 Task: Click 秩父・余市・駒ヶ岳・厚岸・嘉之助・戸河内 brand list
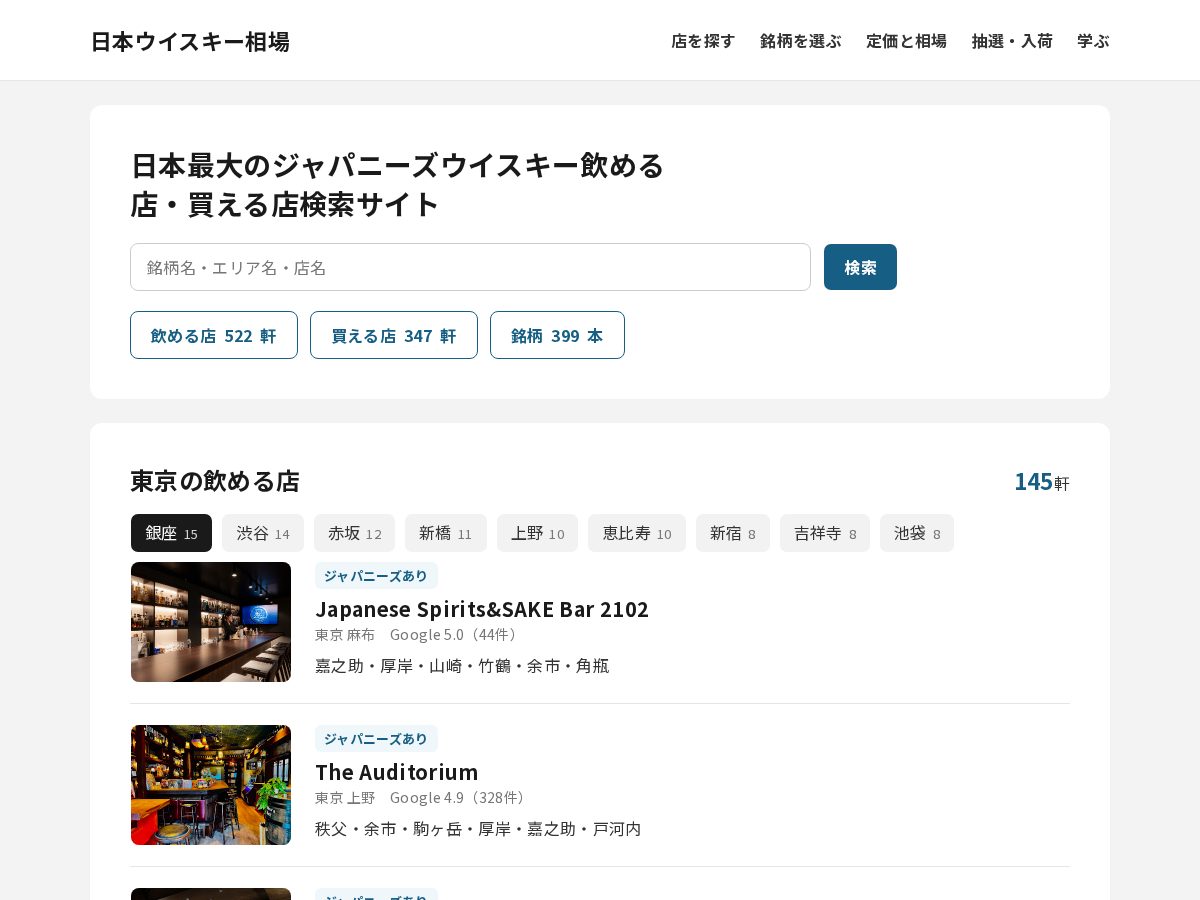tap(478, 828)
